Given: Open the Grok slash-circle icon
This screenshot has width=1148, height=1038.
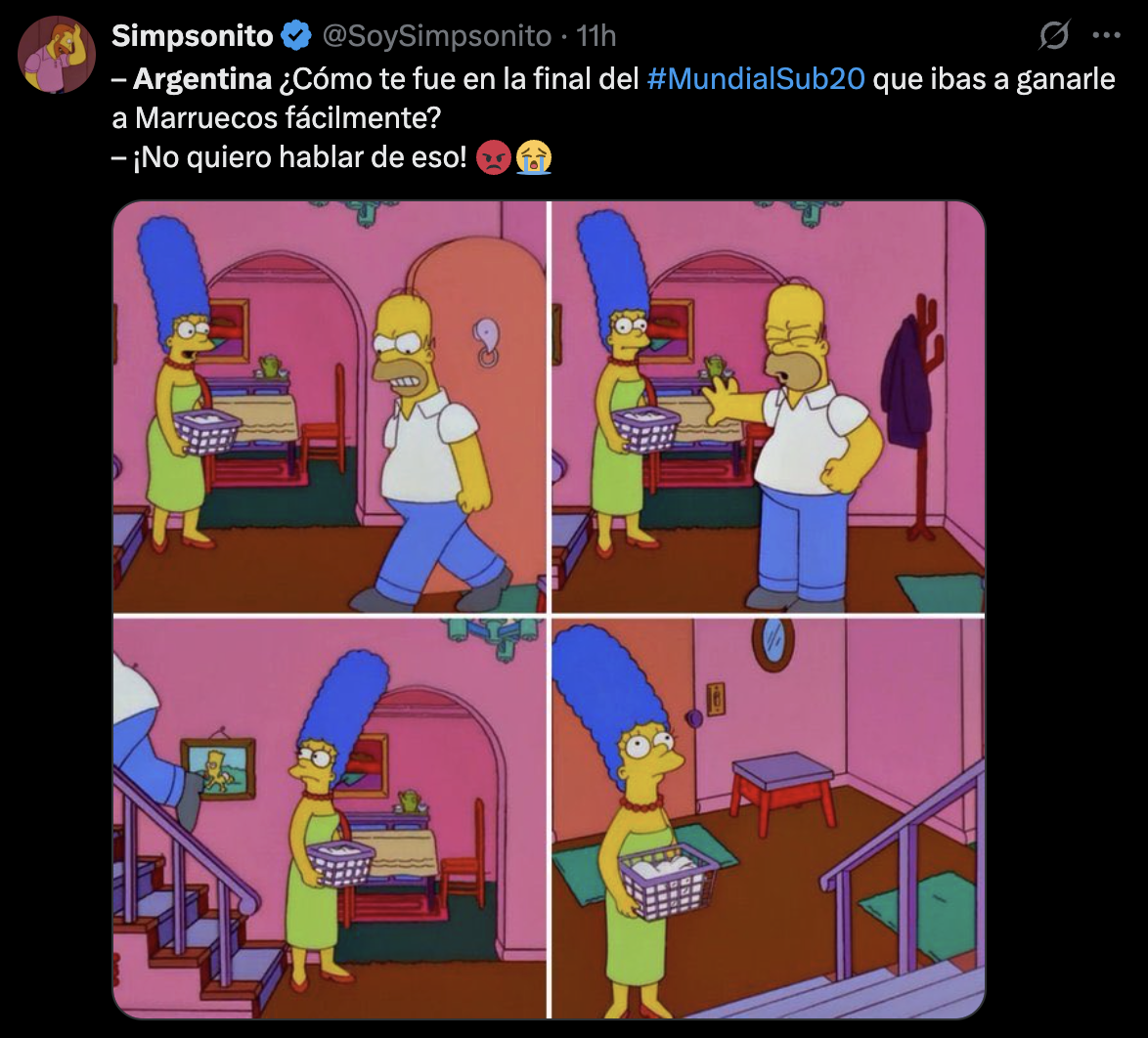Looking at the screenshot, I should click(1054, 35).
